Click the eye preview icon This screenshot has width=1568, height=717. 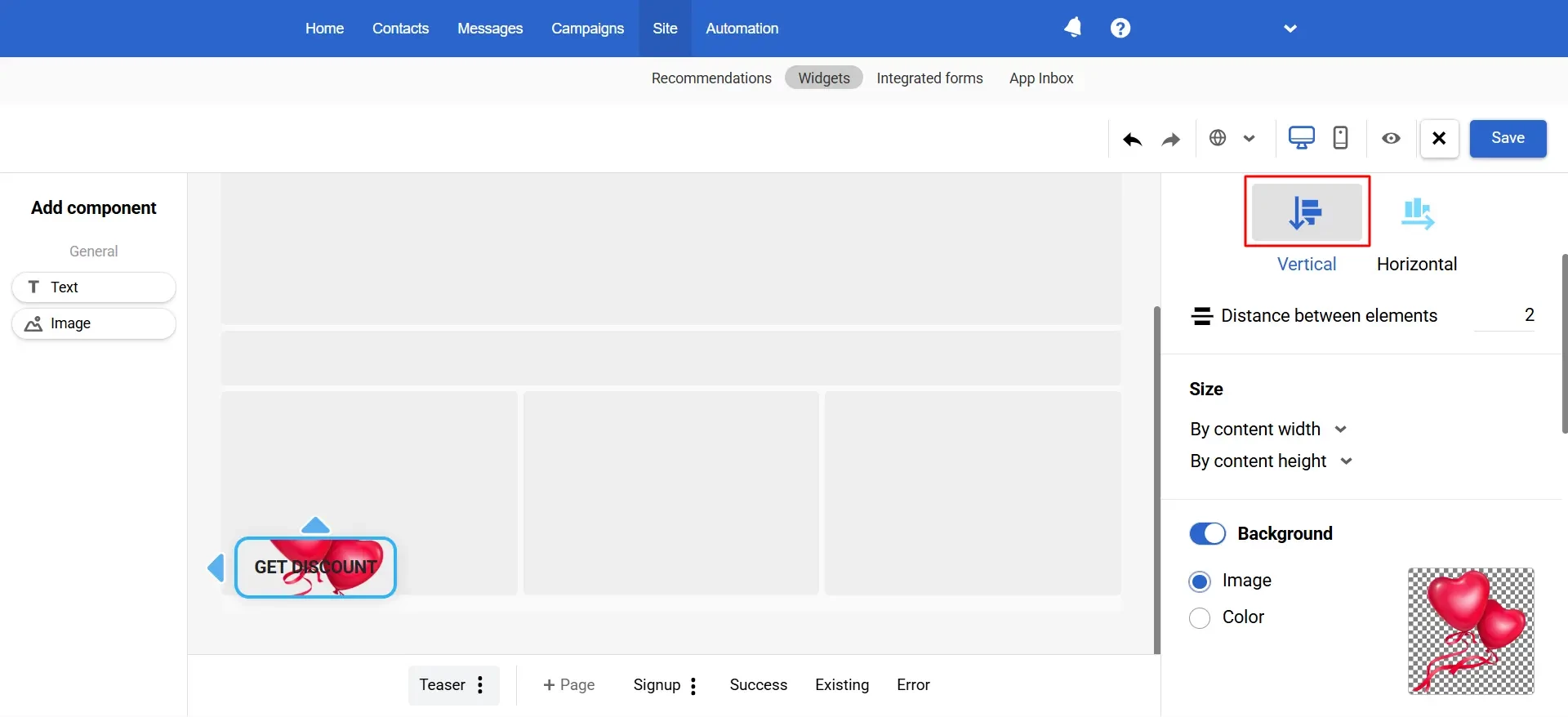(1391, 138)
